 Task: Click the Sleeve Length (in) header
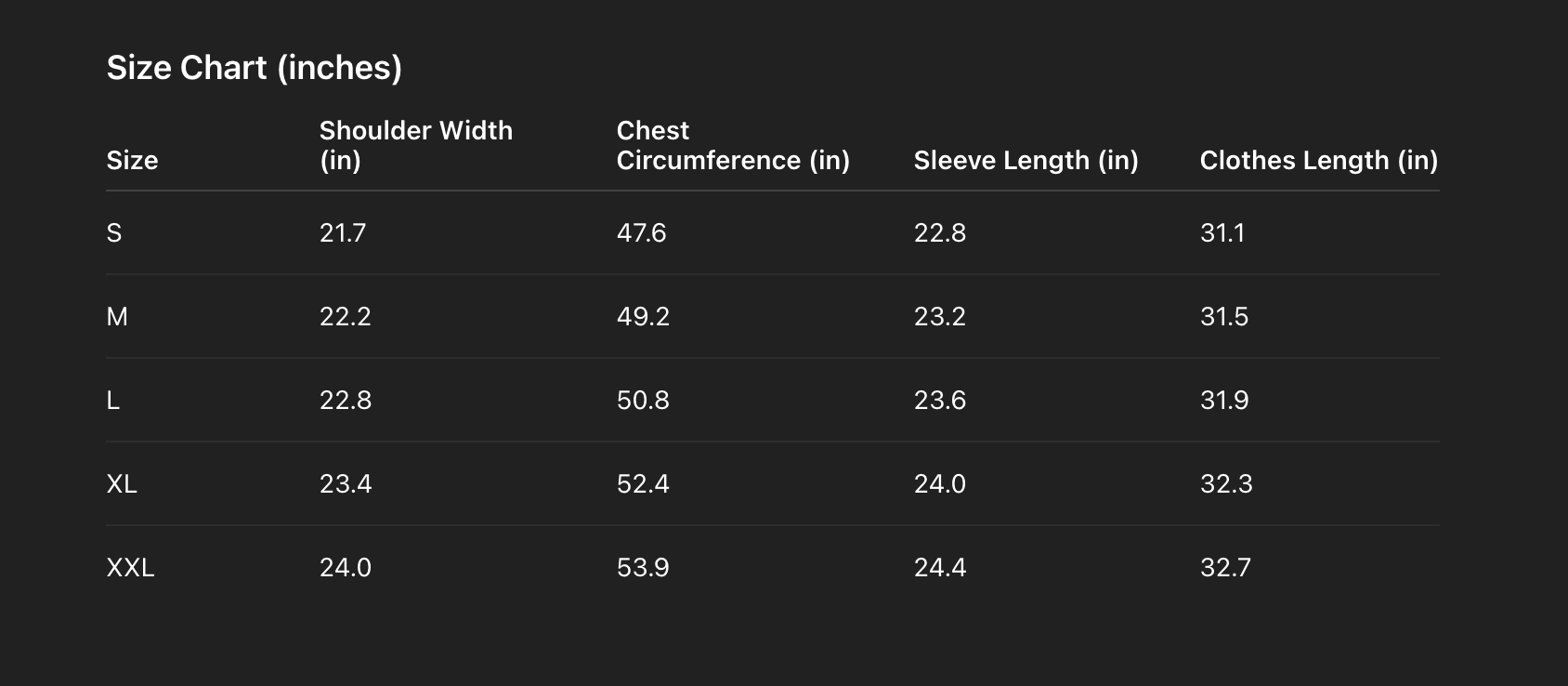pyautogui.click(x=1026, y=160)
